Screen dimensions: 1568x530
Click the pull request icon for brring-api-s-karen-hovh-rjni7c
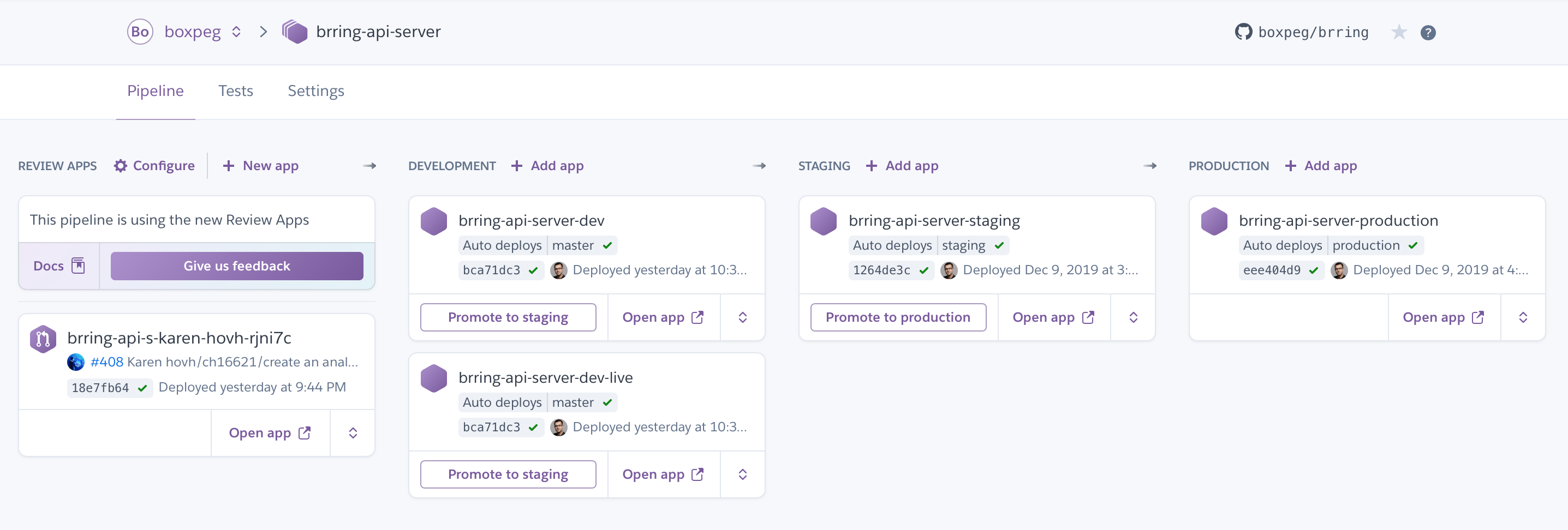(43, 339)
